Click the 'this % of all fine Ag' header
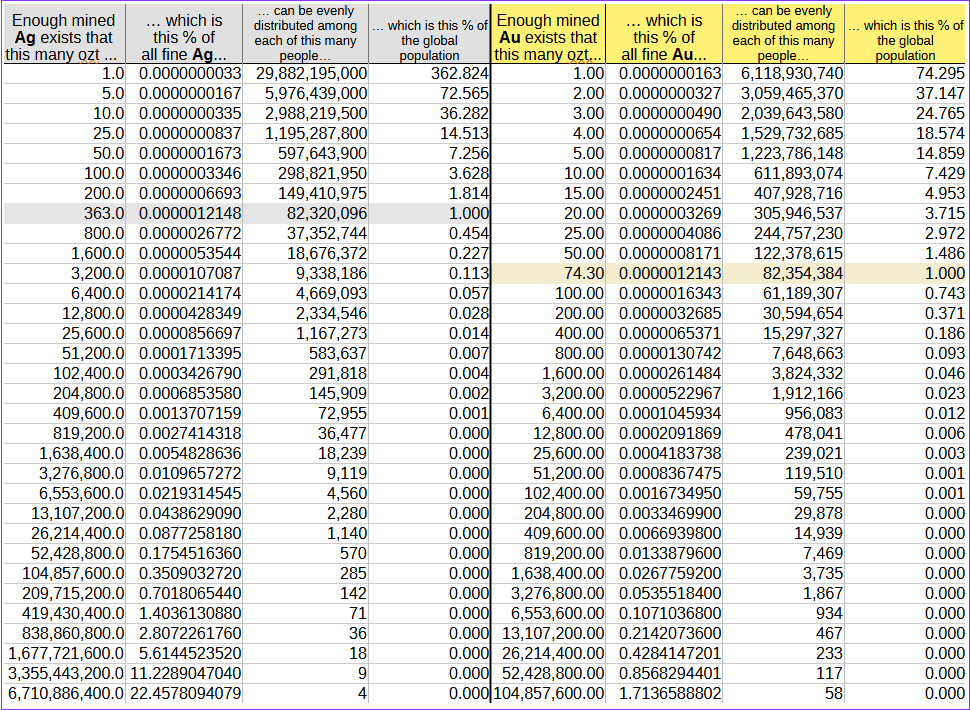Image resolution: width=970 pixels, height=710 pixels. [x=184, y=36]
